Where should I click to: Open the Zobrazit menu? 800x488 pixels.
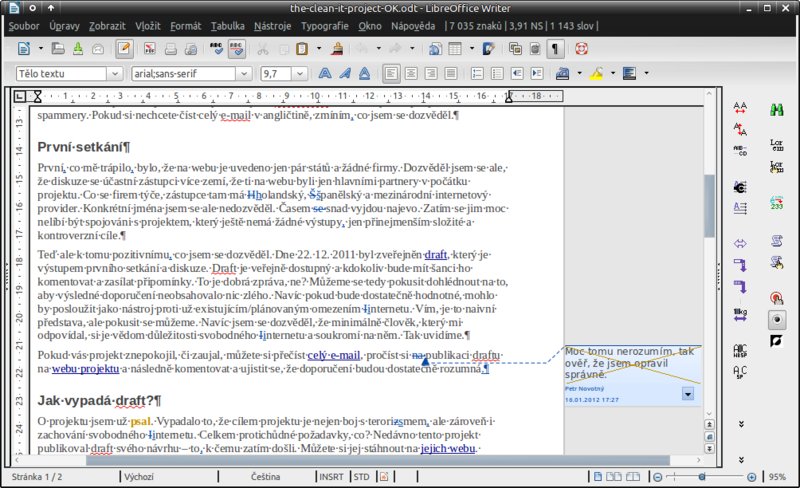(107, 26)
